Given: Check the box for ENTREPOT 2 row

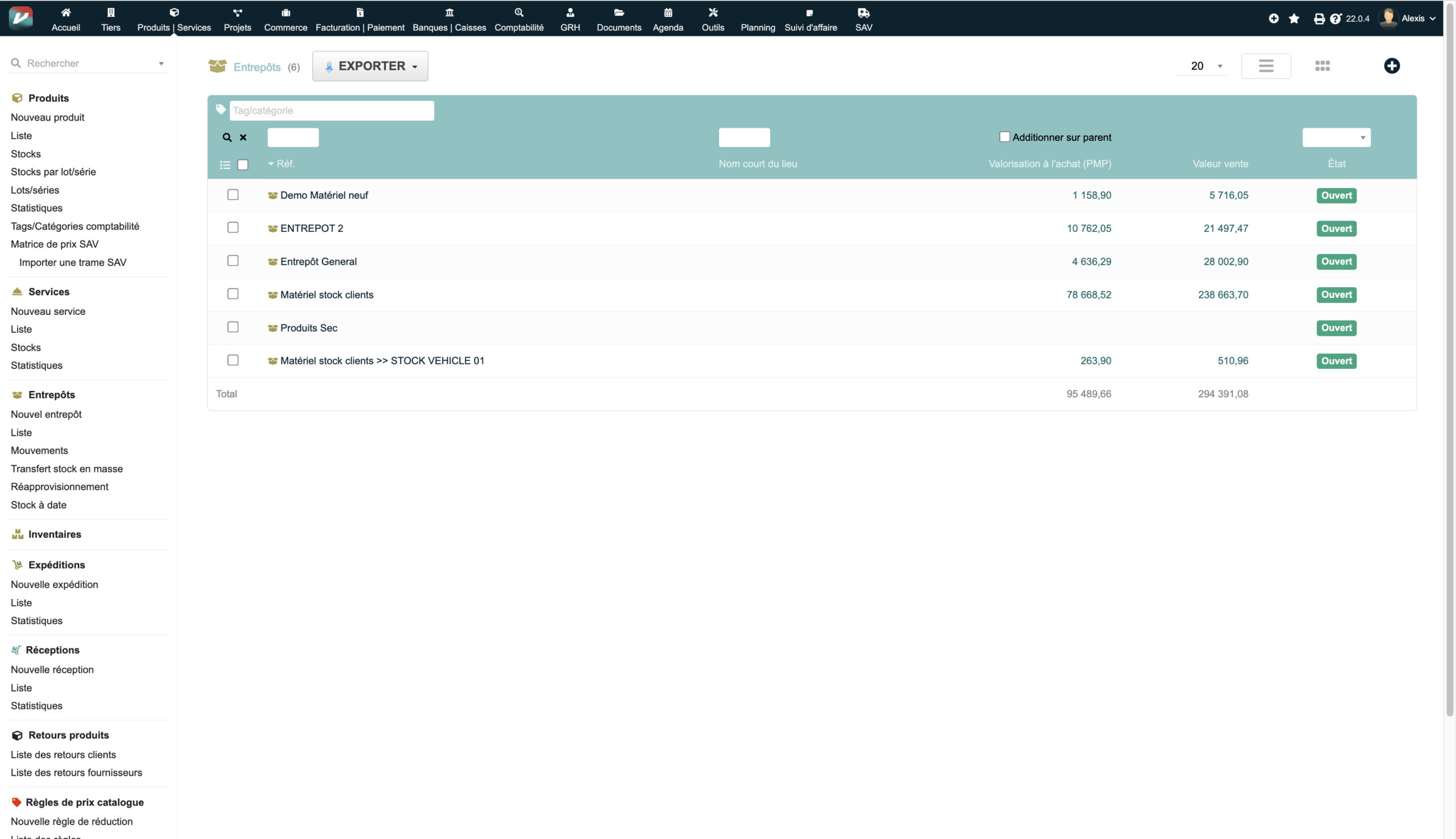Looking at the screenshot, I should (x=233, y=227).
